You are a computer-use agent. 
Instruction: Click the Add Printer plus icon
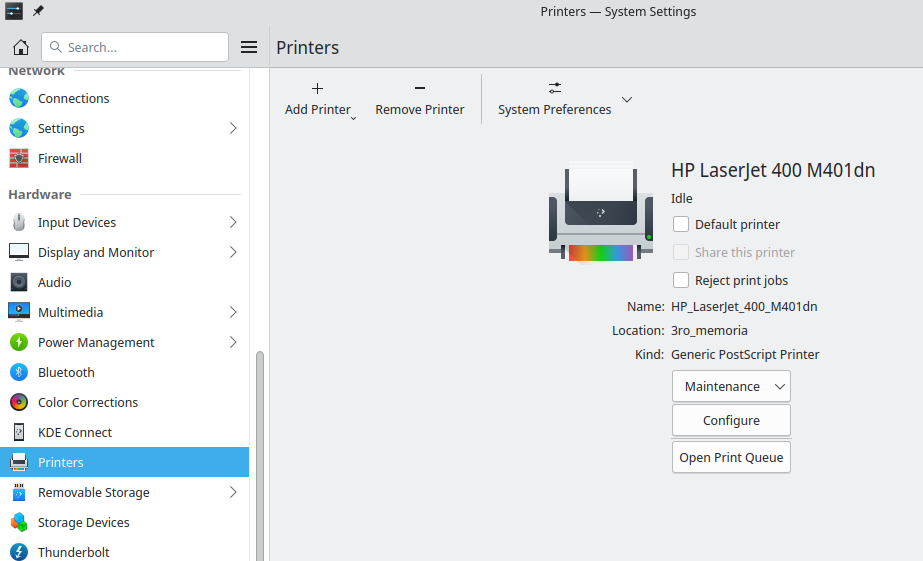click(x=318, y=89)
